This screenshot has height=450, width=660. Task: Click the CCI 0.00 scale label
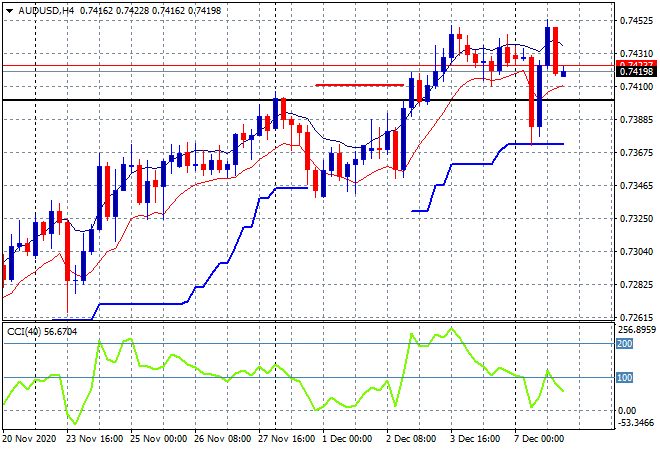pyautogui.click(x=627, y=410)
